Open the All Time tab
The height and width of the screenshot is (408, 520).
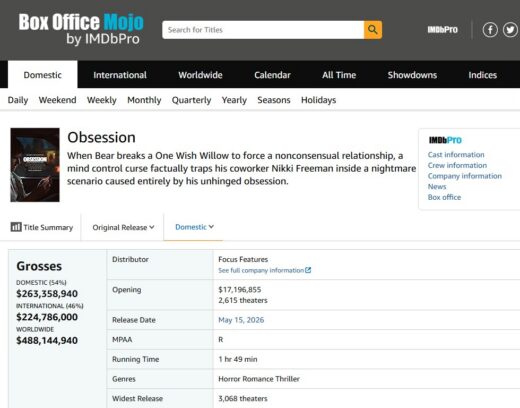point(339,75)
